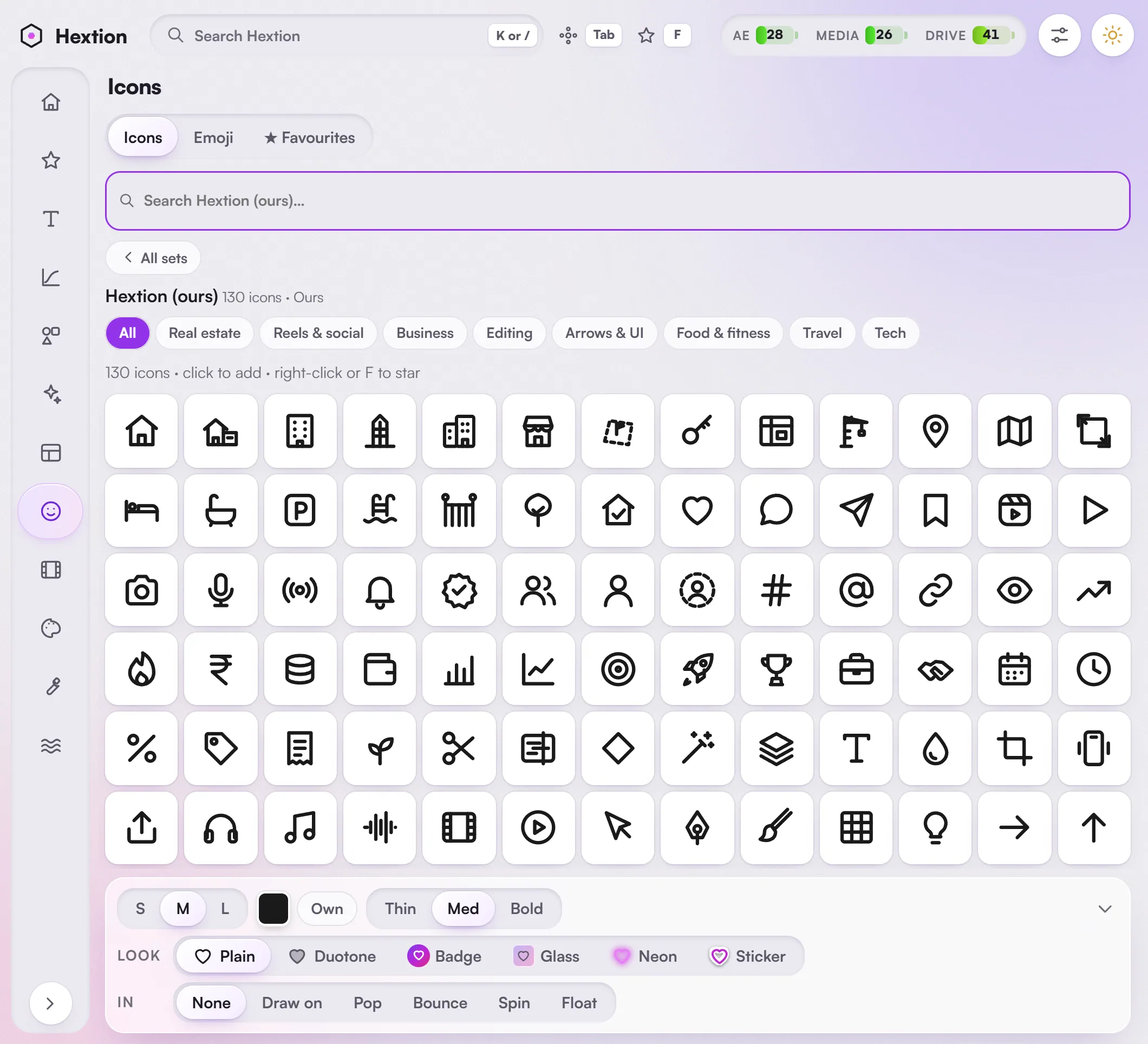Add the camera icon
1148x1044 pixels.
[x=141, y=590]
